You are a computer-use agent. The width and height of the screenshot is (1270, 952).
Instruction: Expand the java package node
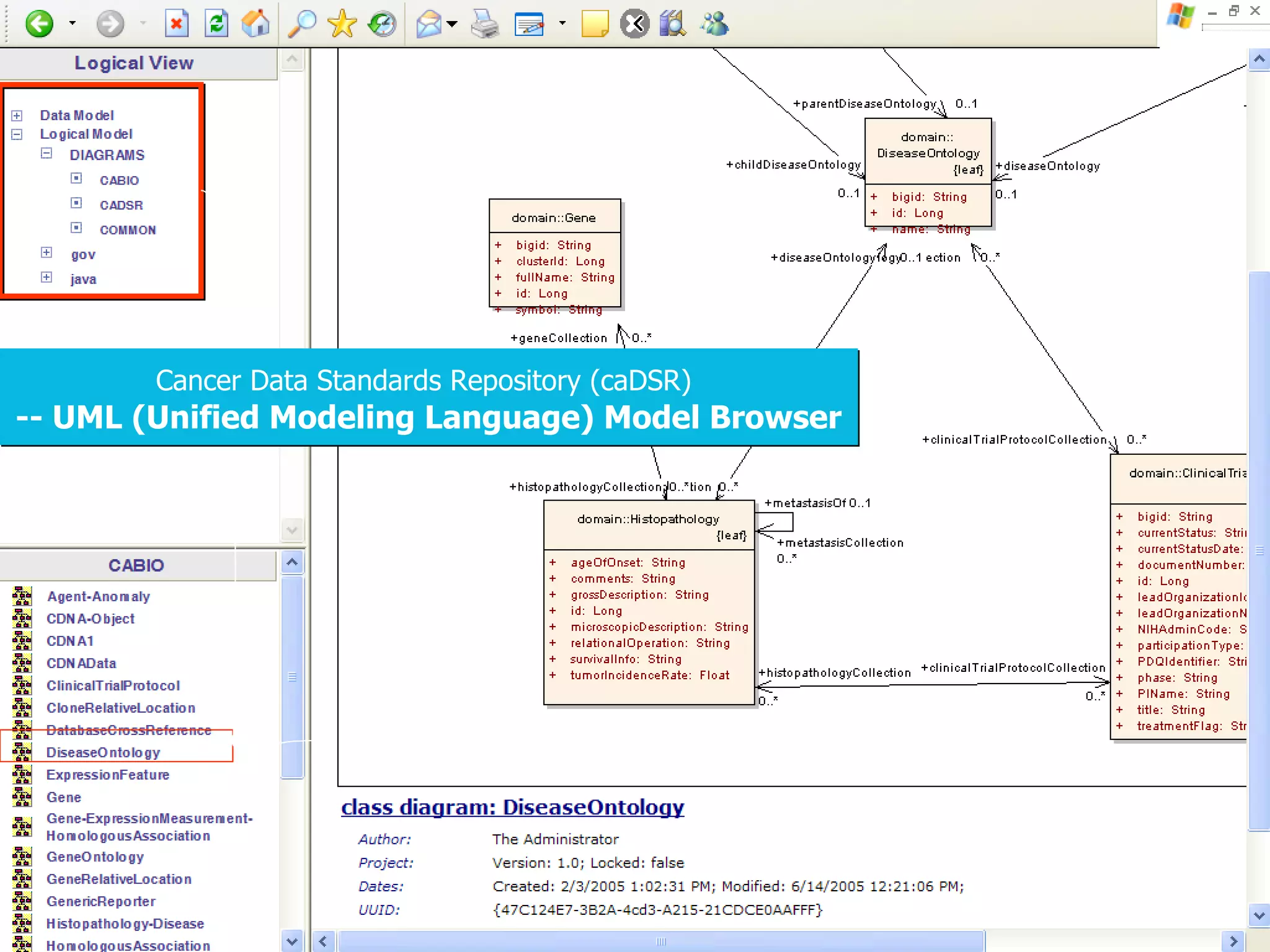coord(47,277)
